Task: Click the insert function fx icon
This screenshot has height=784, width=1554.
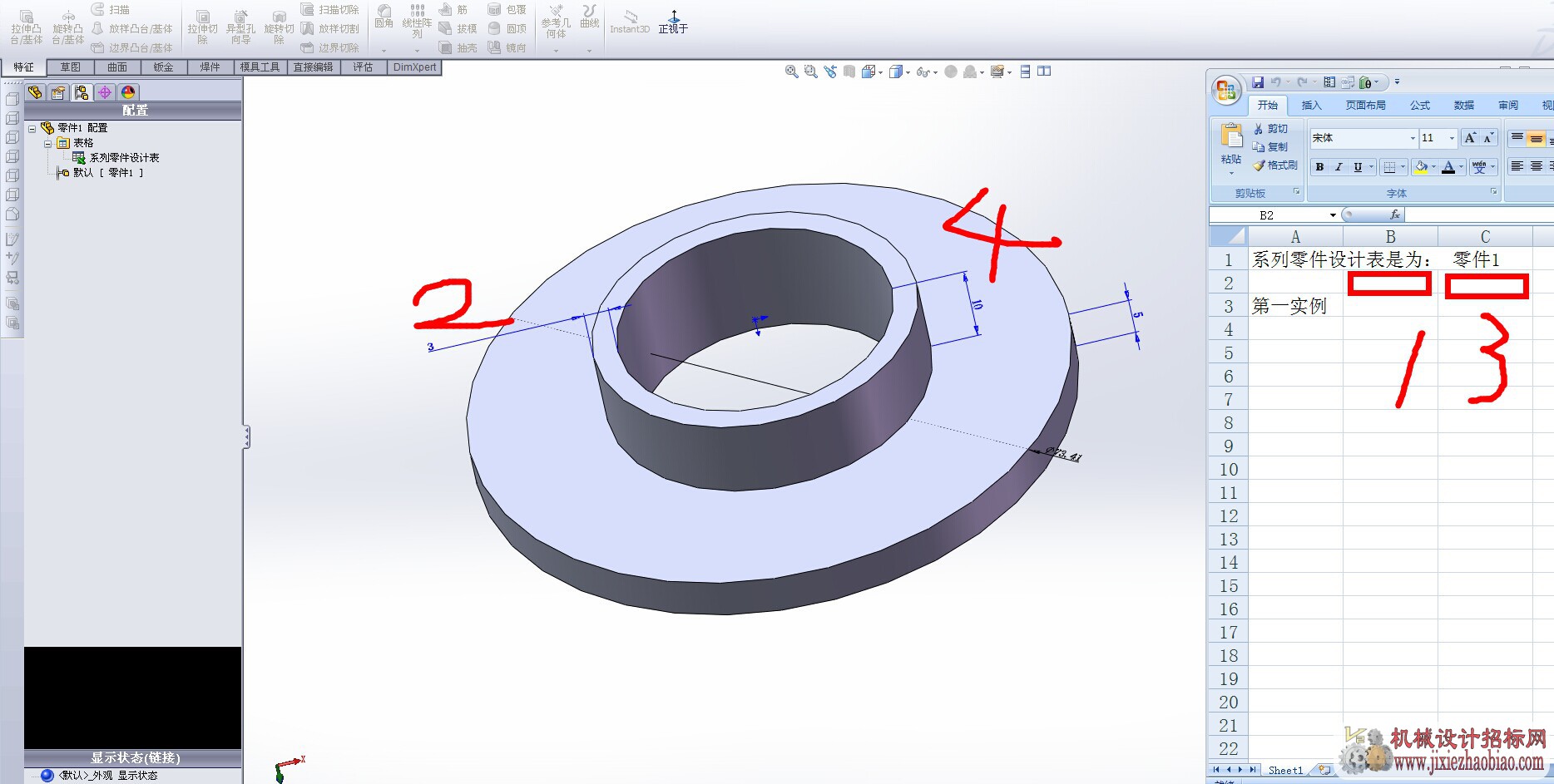Action: tap(1395, 215)
